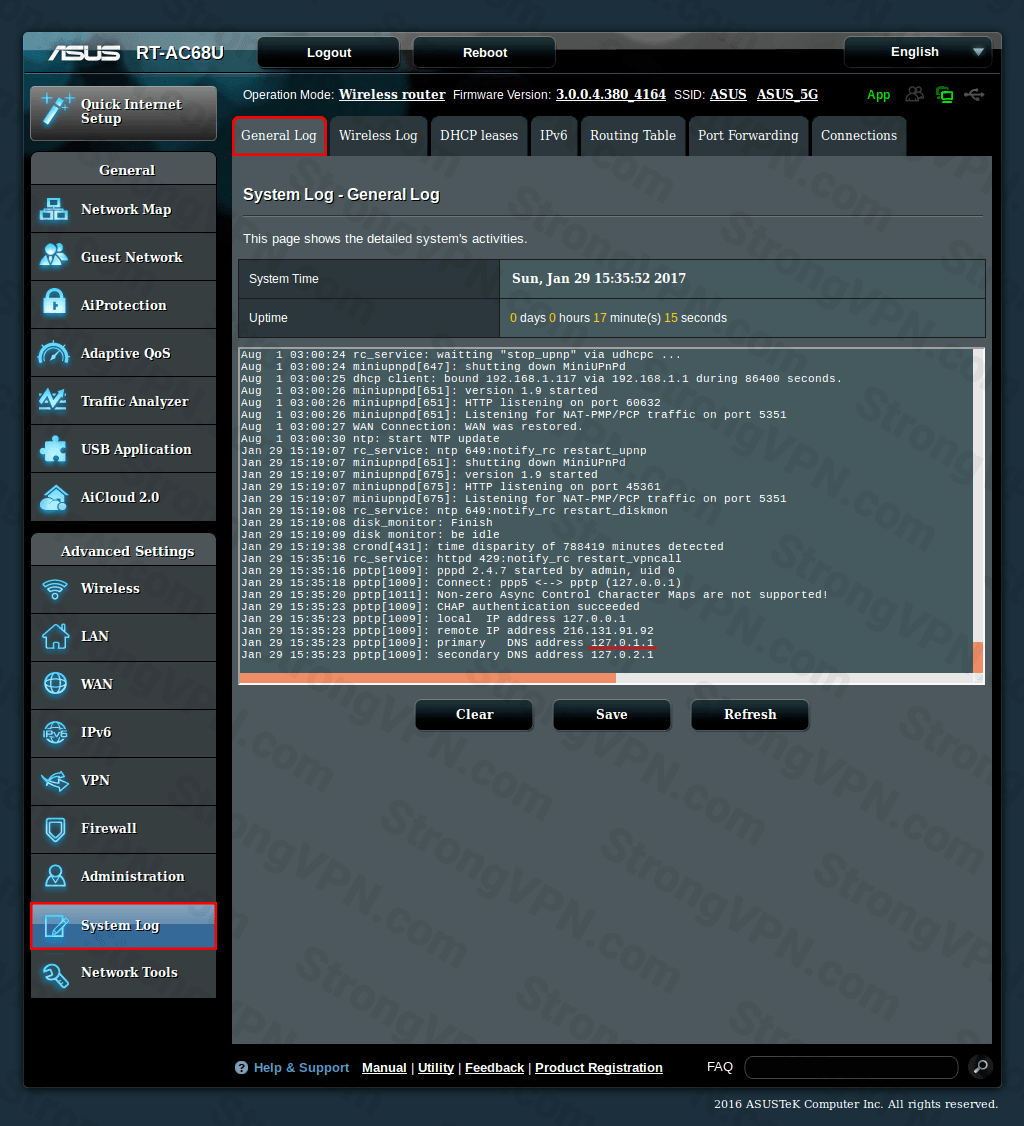This screenshot has height=1126, width=1024.
Task: Open the Manual link
Action: pos(384,1068)
